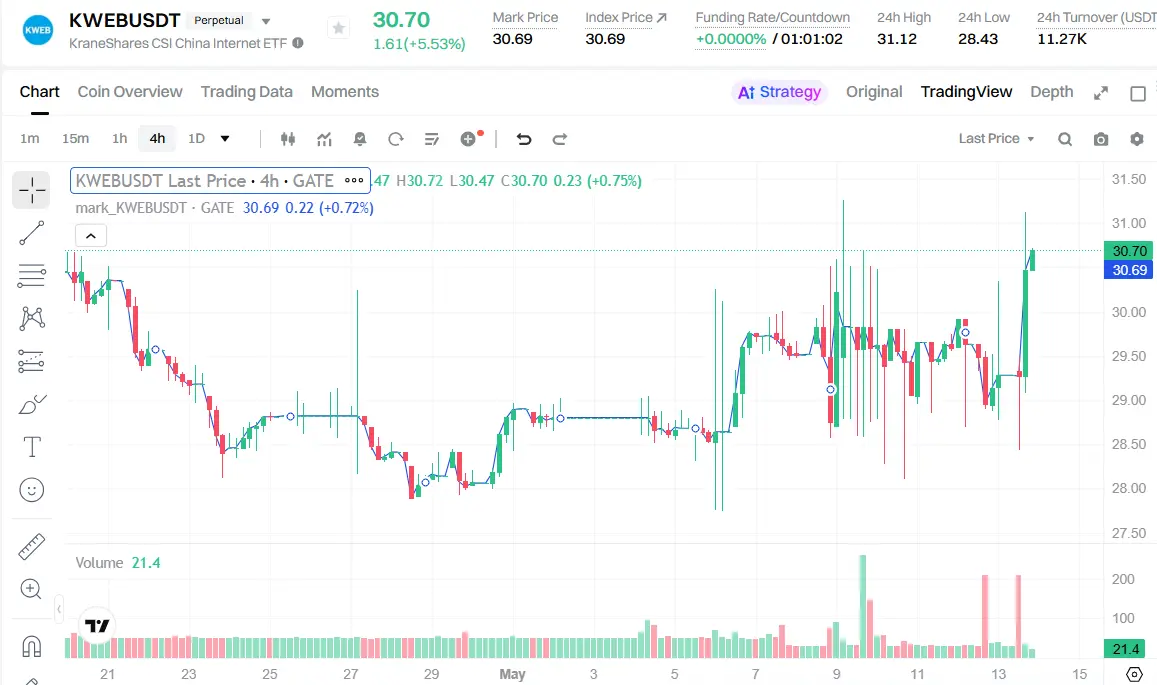Toggle the magnet snap mode

click(32, 646)
